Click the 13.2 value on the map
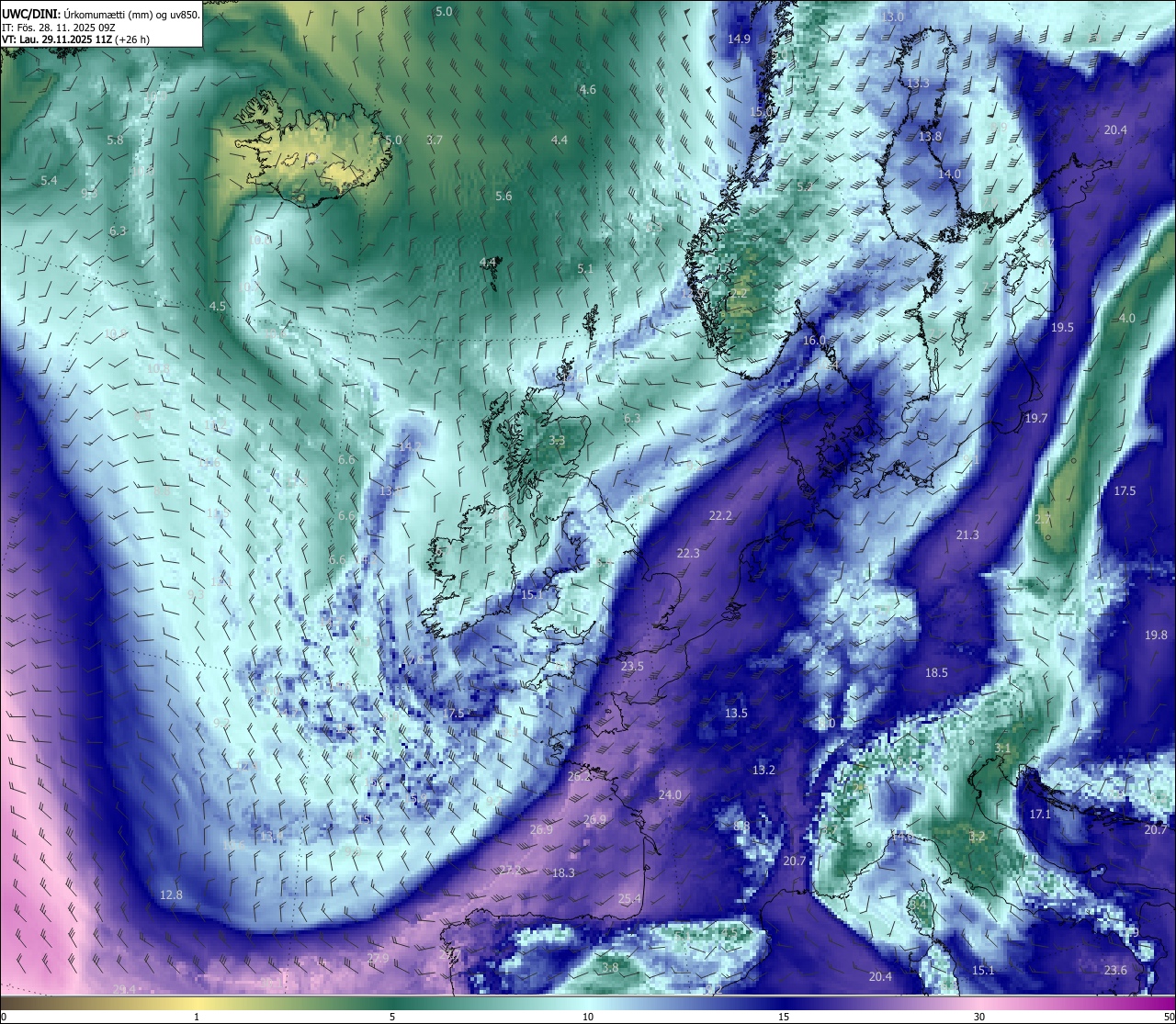This screenshot has width=1176, height=1024. click(x=763, y=771)
